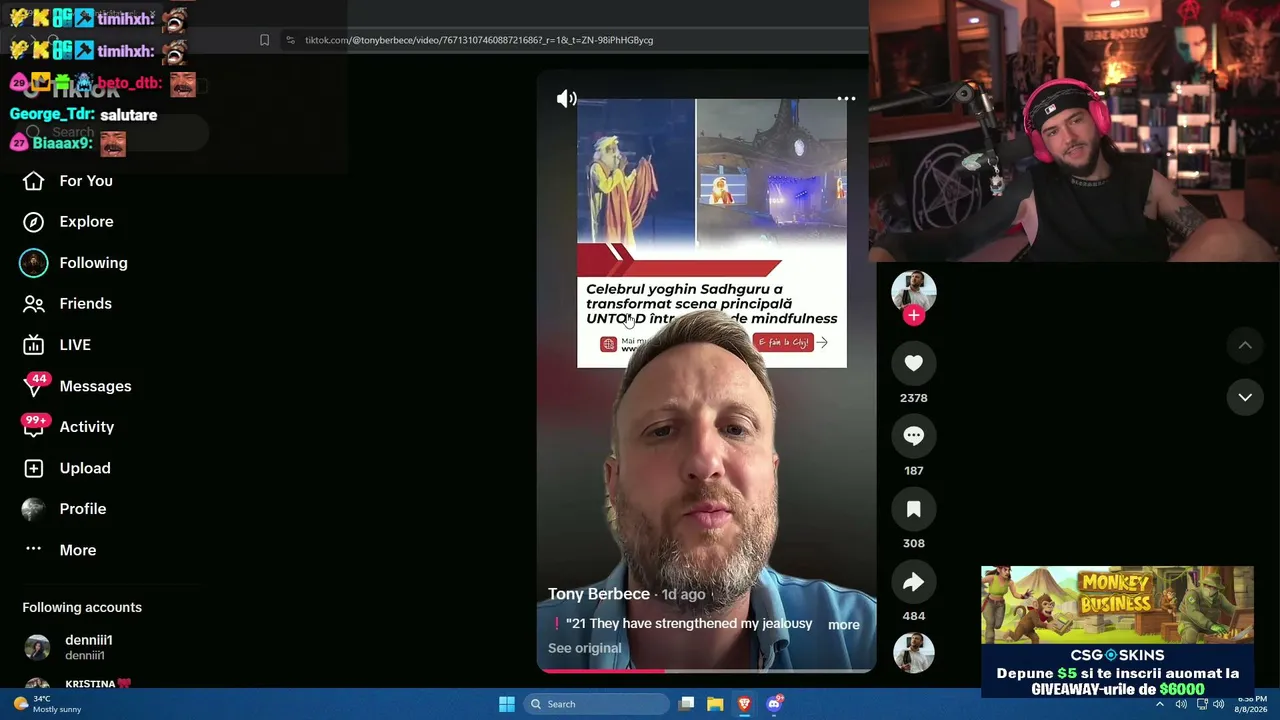Open the volume icon in system tray

click(x=1218, y=704)
